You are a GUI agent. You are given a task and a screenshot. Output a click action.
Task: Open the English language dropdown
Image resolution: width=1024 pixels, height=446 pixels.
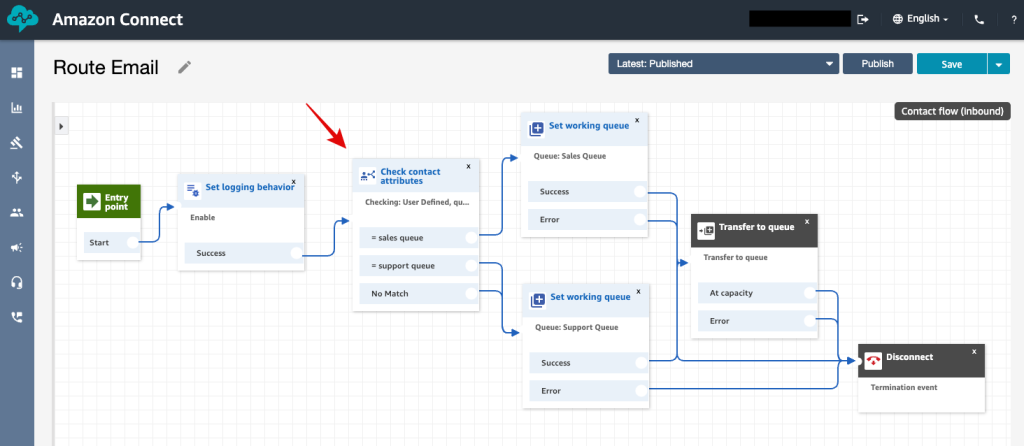pos(921,19)
